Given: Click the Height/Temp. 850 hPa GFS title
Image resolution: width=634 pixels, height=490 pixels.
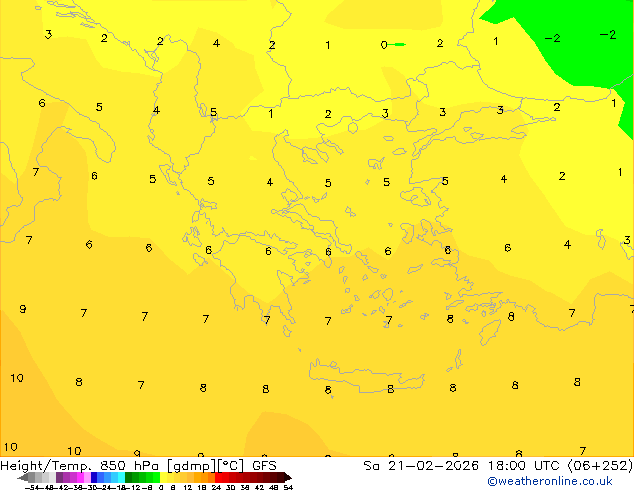Looking at the screenshot, I should [138, 466].
